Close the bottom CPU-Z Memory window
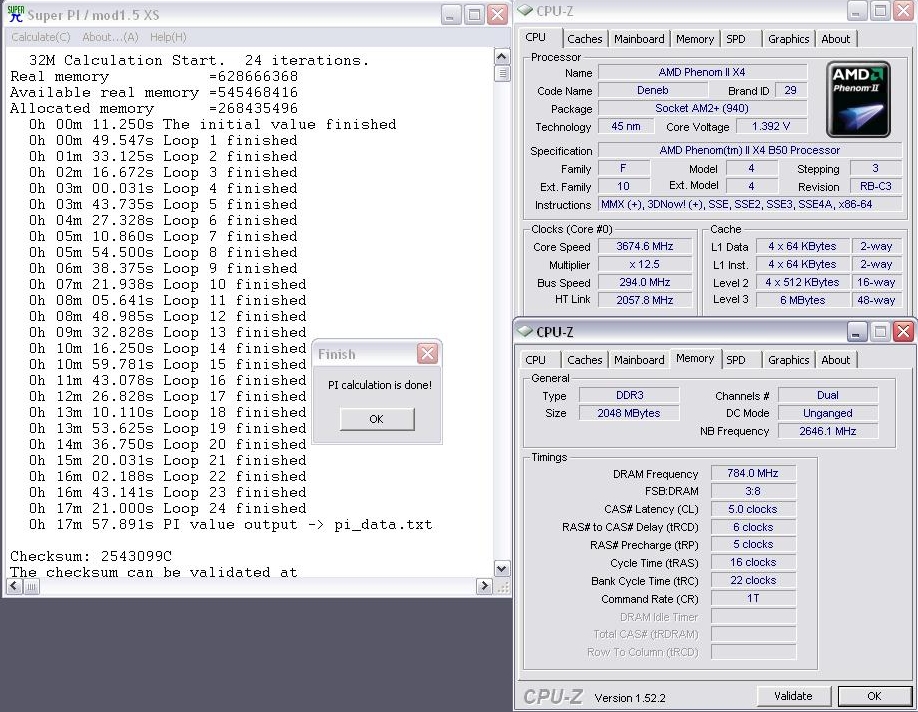Viewport: 918px width, 712px height. tap(904, 332)
